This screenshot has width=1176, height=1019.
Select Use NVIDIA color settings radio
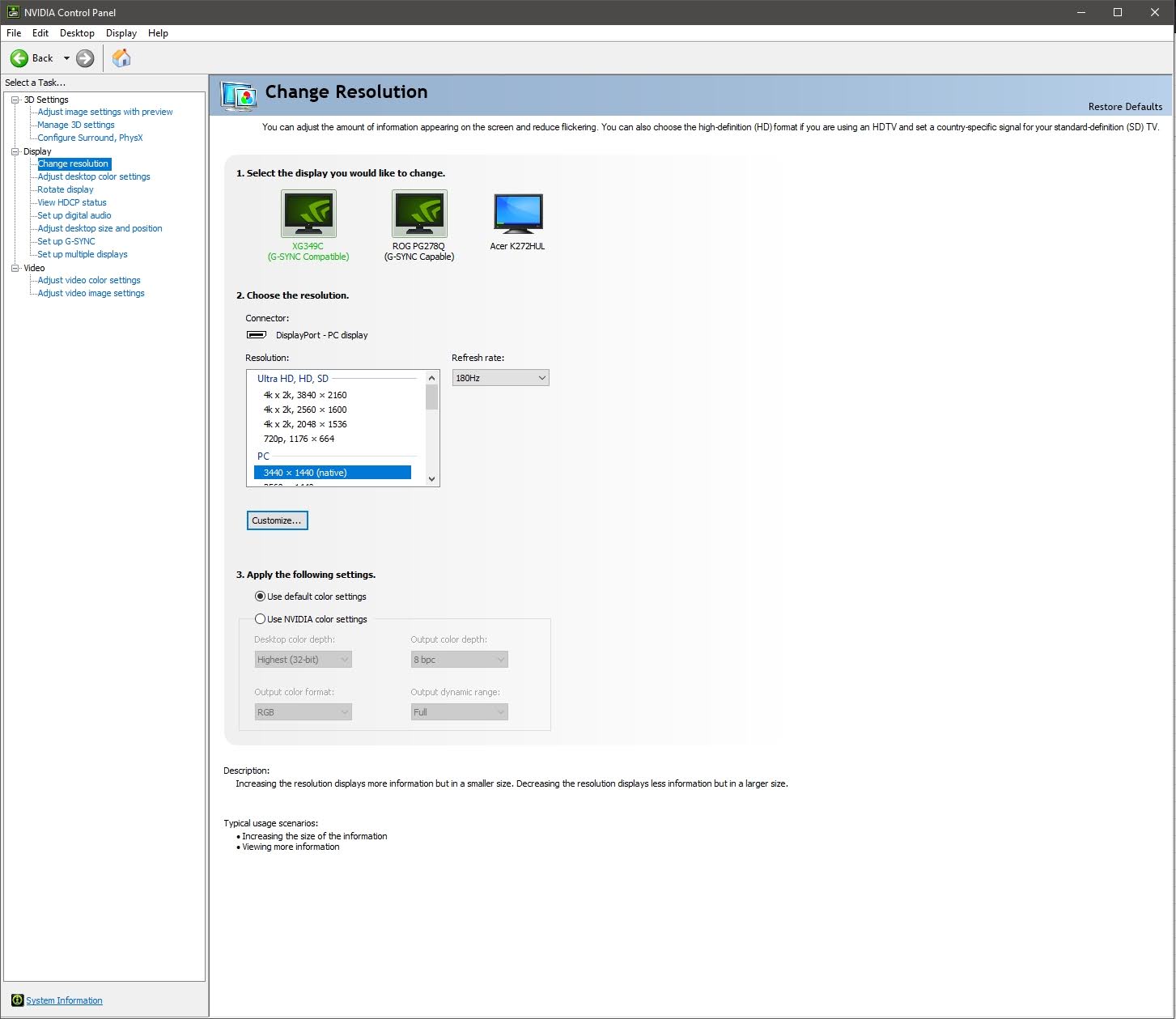[x=260, y=619]
